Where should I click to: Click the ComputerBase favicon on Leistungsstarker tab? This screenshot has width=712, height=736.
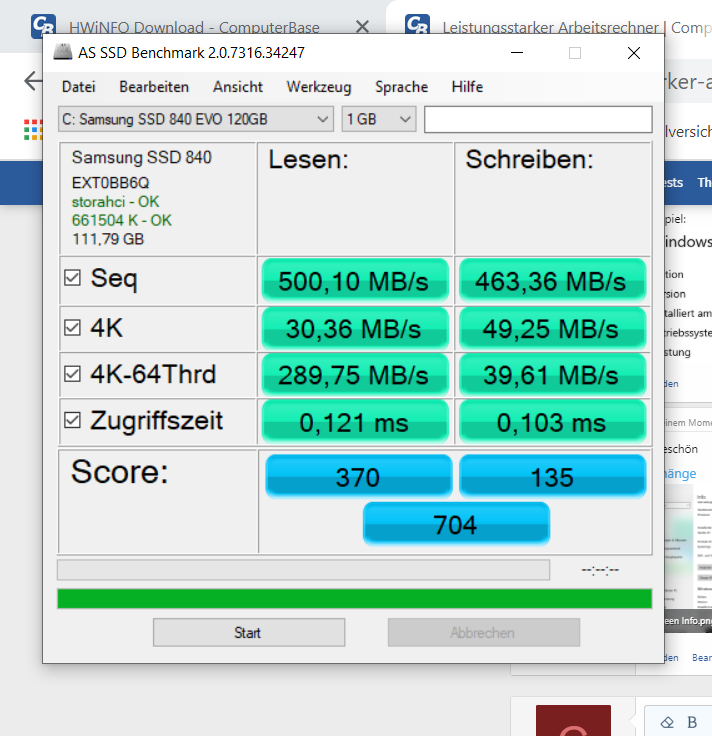click(417, 24)
